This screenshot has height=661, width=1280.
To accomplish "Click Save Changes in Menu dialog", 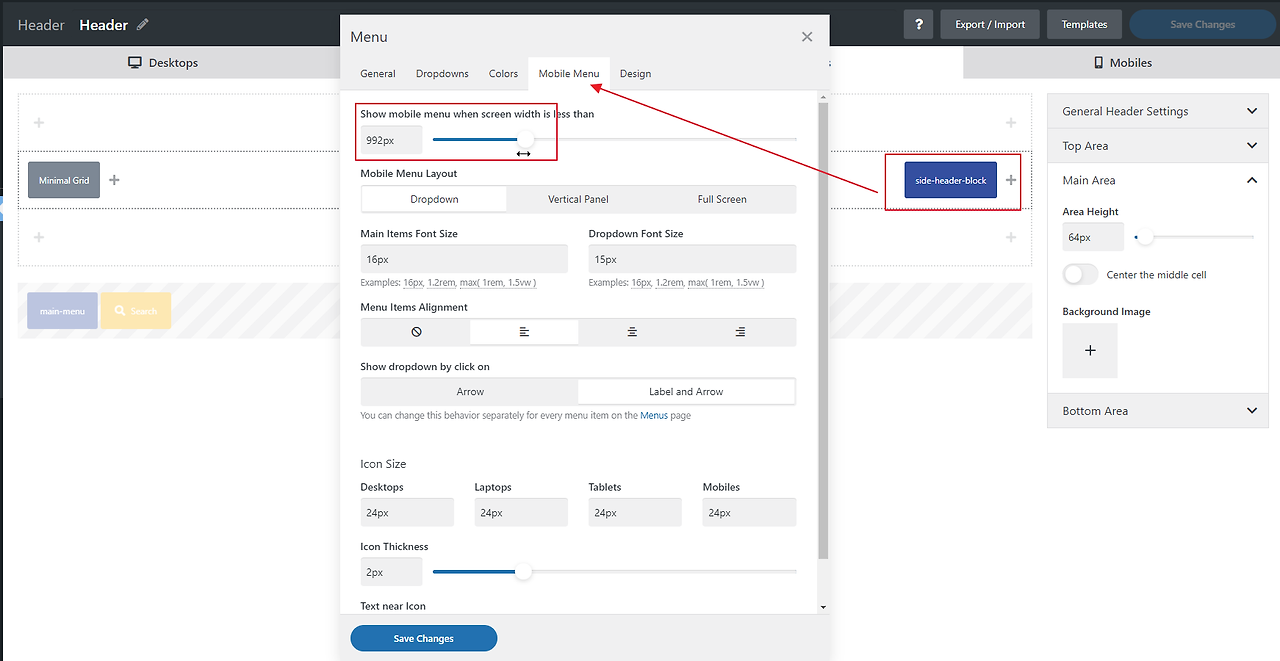I will 423,638.
